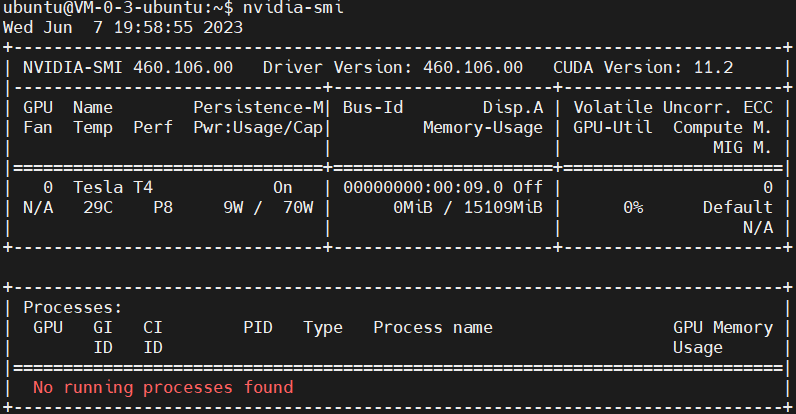Click the Process name column header
The height and width of the screenshot is (414, 796).
[433, 327]
